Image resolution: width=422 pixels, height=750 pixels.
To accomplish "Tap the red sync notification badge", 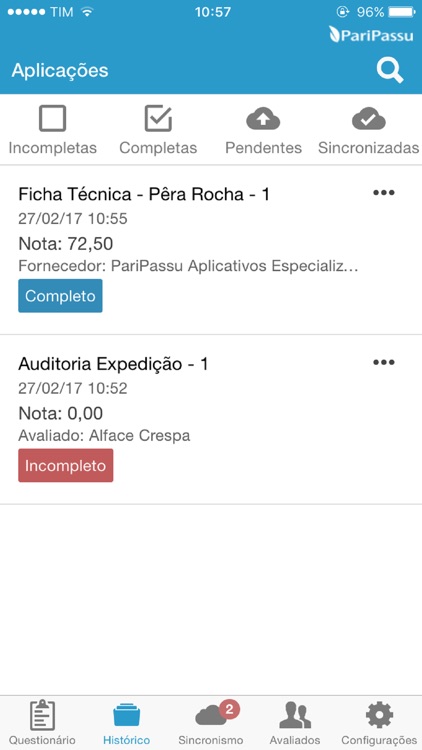I will [x=229, y=709].
